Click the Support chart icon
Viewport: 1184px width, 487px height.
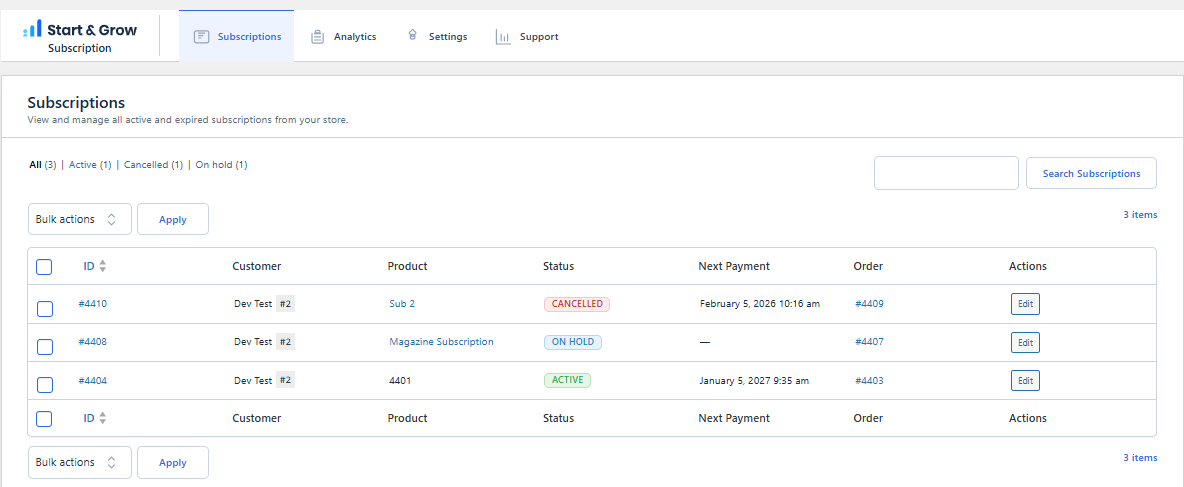503,36
